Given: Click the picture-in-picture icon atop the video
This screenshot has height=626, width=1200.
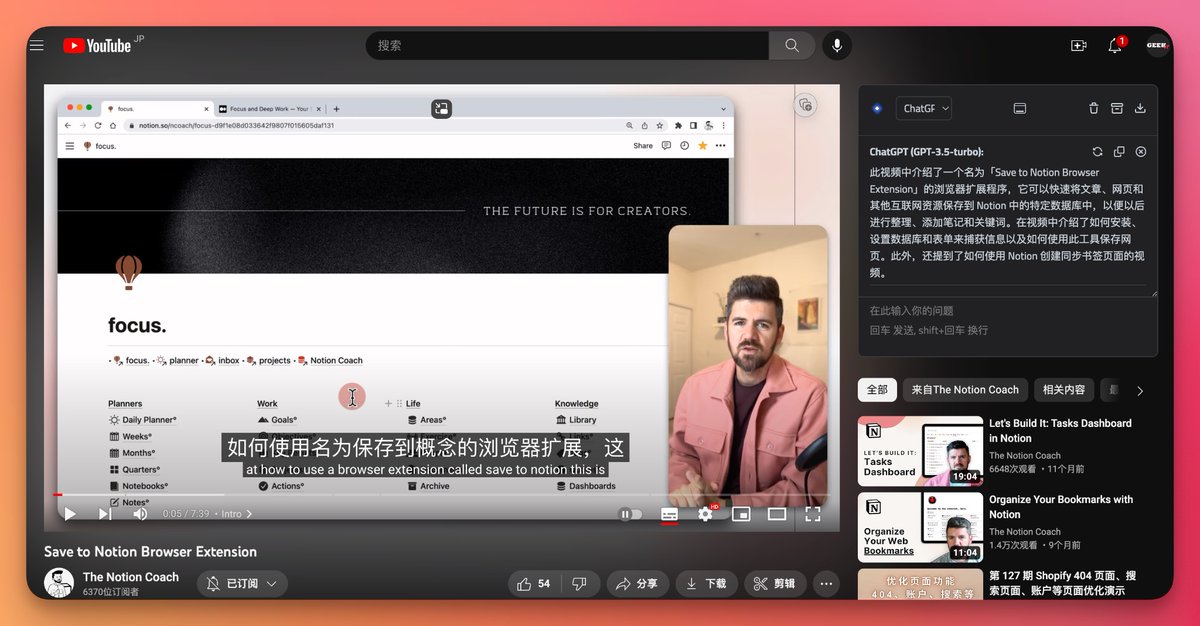Looking at the screenshot, I should (x=442, y=108).
